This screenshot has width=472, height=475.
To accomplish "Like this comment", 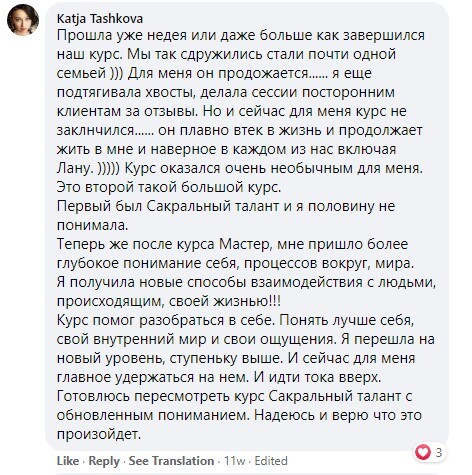I will click(68, 461).
